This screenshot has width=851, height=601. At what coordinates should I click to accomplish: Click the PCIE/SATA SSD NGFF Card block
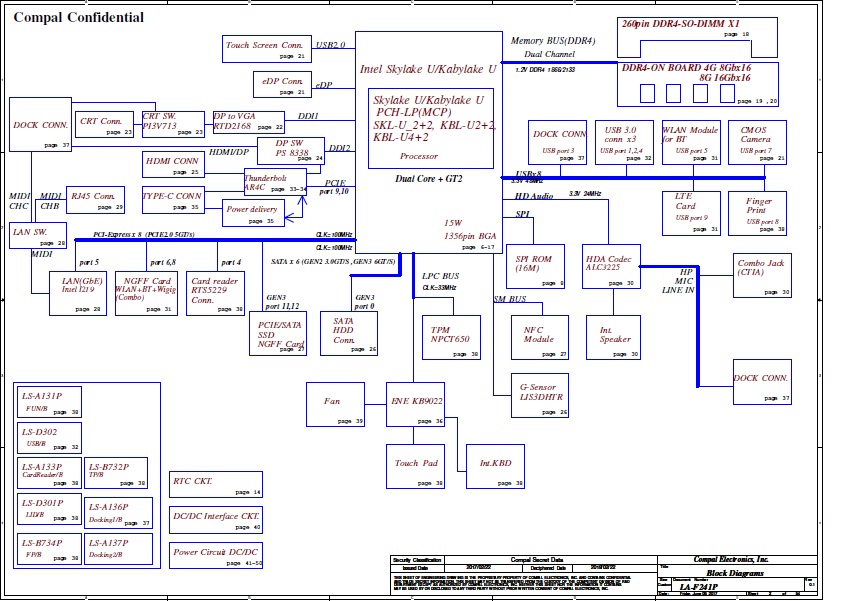[278, 334]
